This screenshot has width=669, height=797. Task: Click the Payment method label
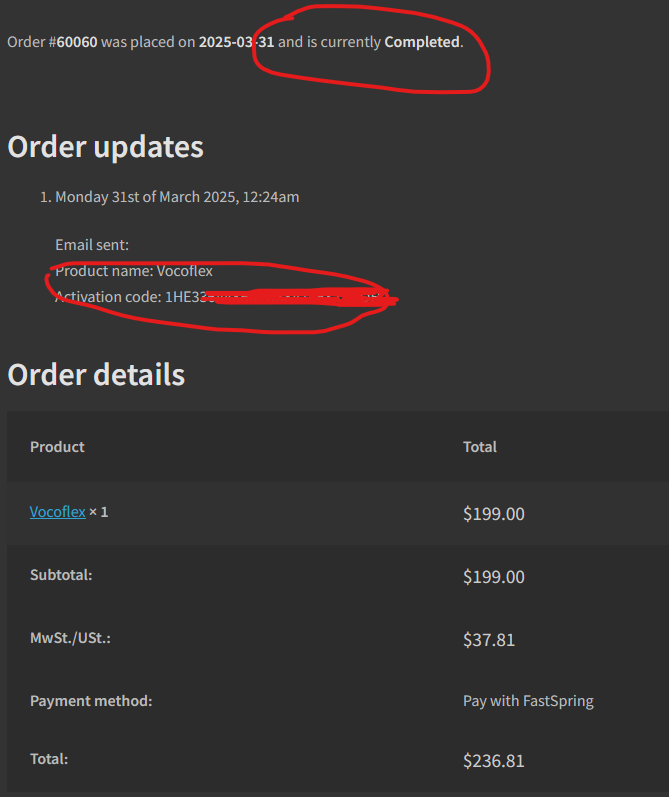tap(91, 701)
